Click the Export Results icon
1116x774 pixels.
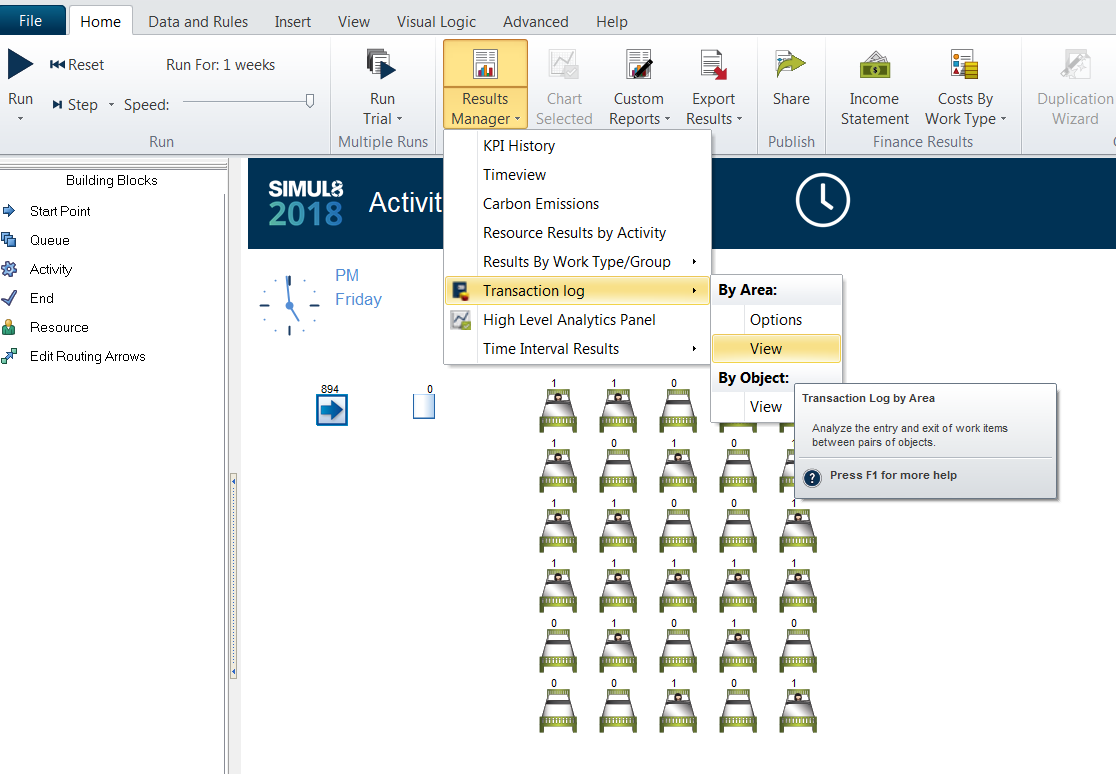pos(713,64)
